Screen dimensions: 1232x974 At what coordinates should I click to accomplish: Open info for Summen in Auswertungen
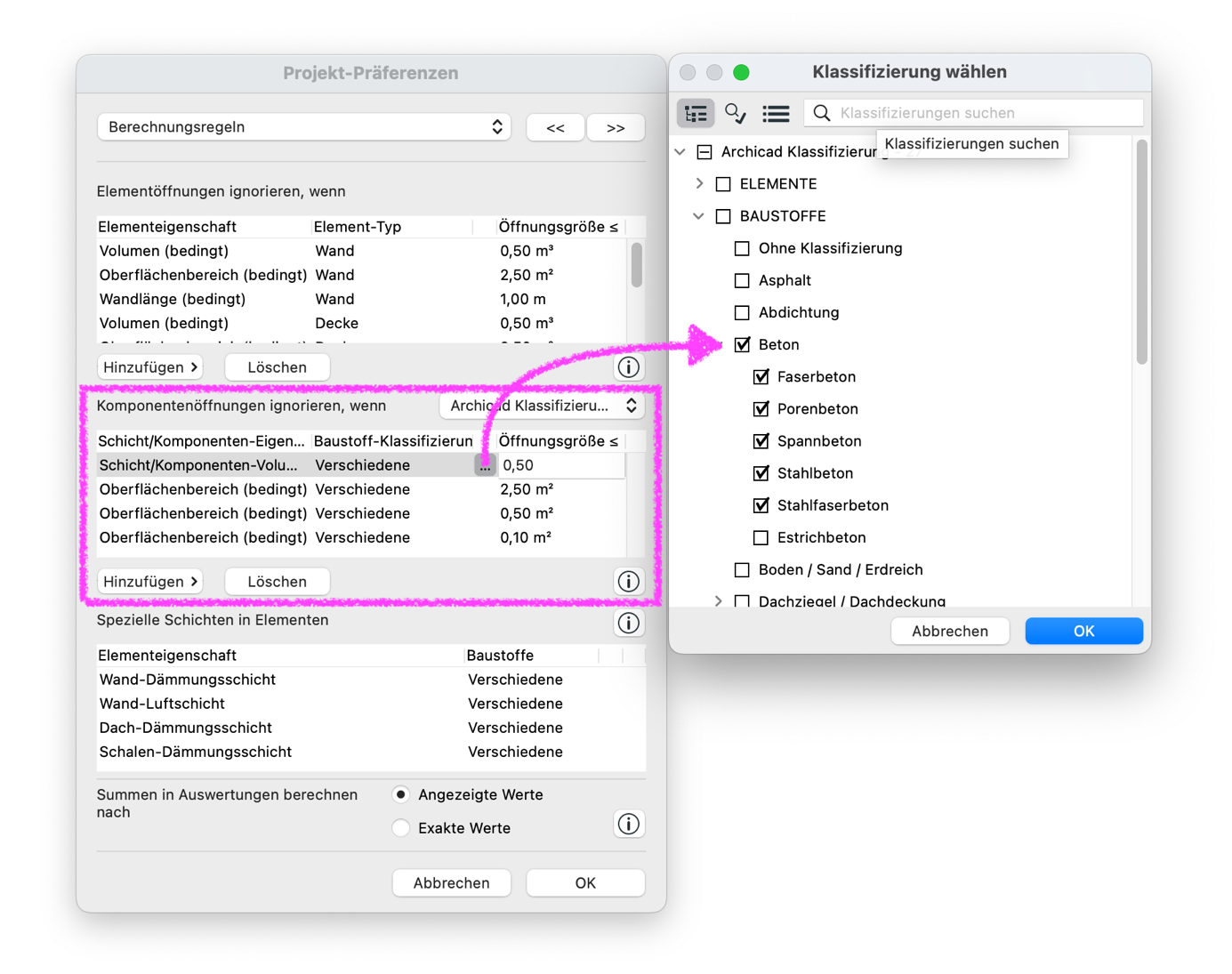click(x=629, y=824)
